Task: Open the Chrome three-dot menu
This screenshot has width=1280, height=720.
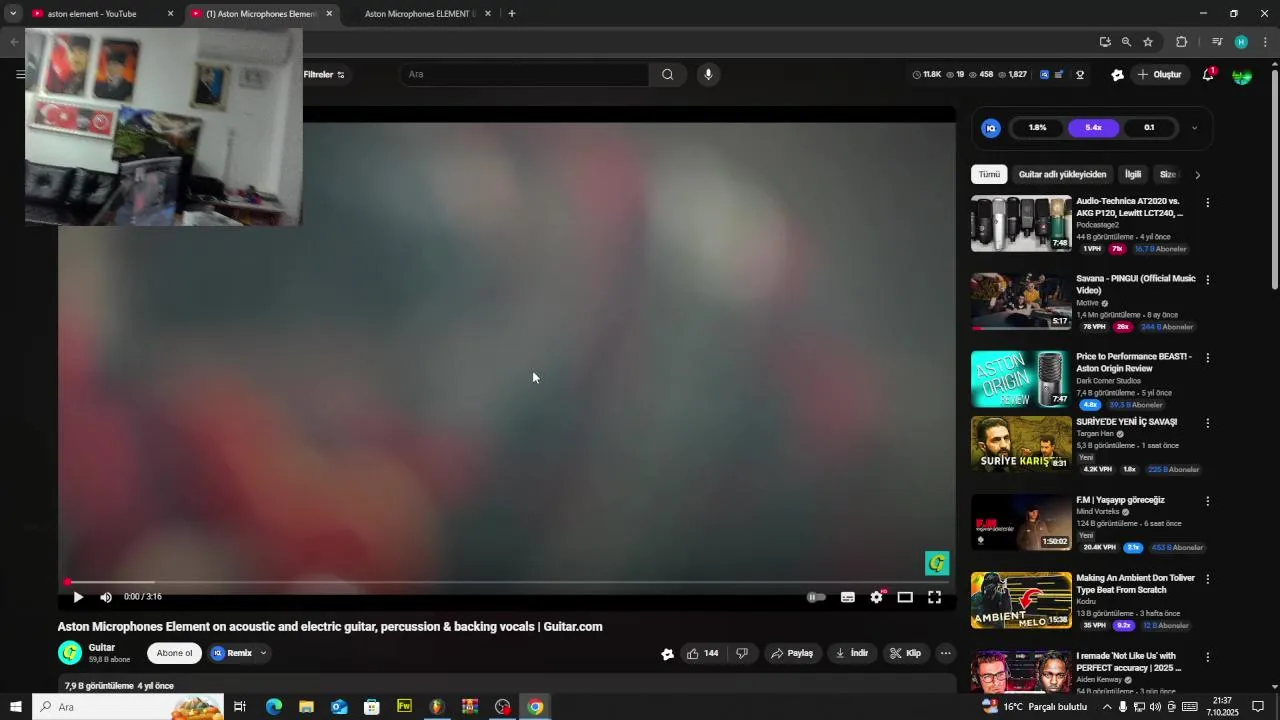Action: (1266, 42)
